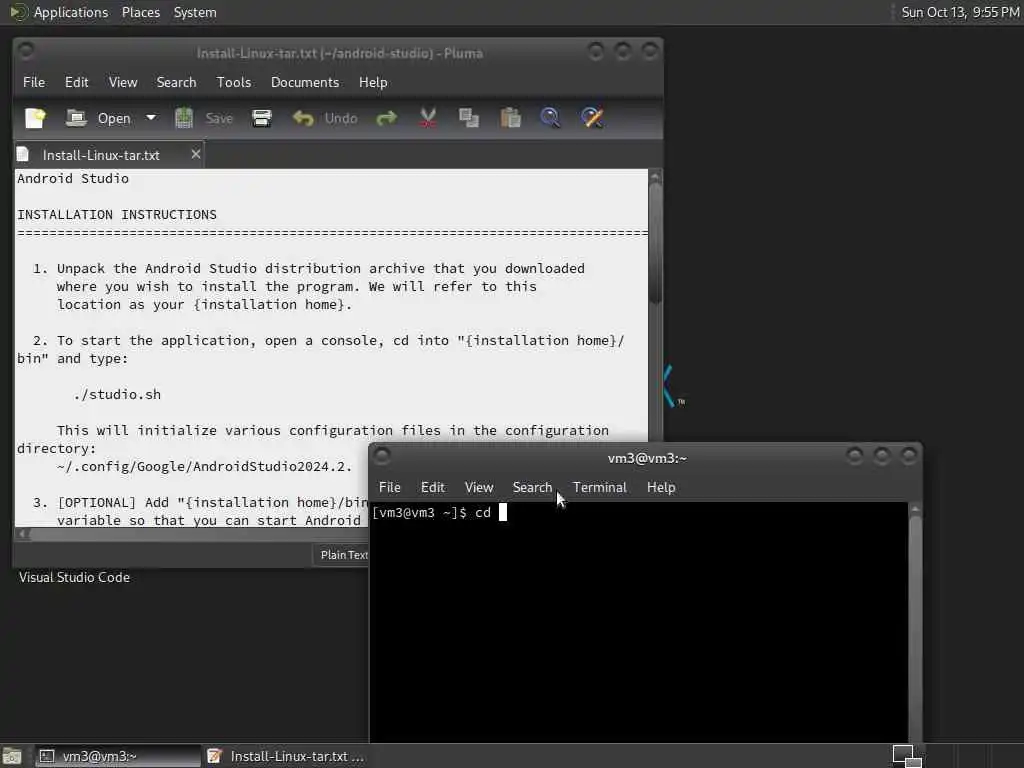Click the Find magnifier icon
The height and width of the screenshot is (768, 1024).
550,118
